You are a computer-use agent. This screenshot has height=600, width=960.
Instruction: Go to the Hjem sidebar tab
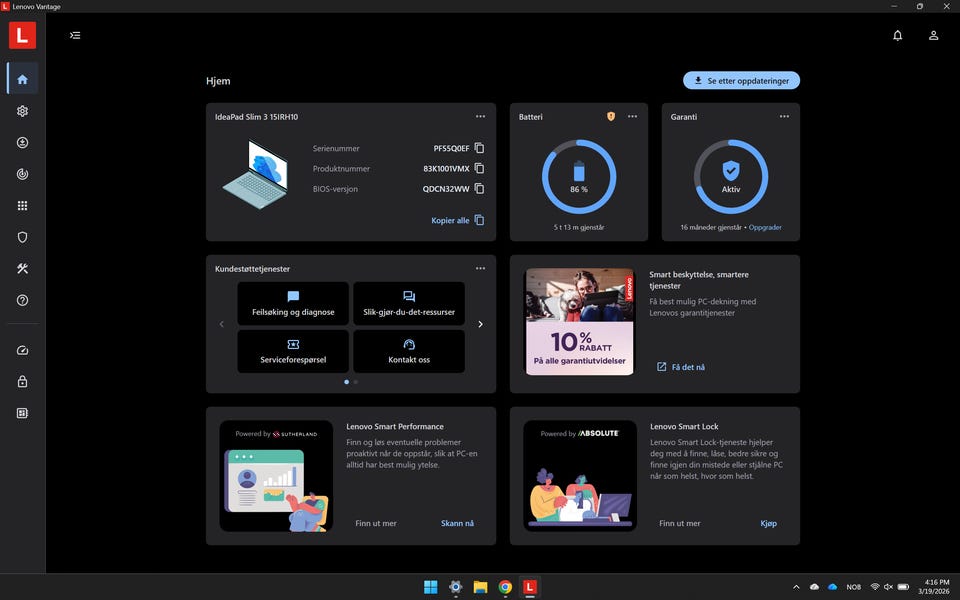point(22,79)
